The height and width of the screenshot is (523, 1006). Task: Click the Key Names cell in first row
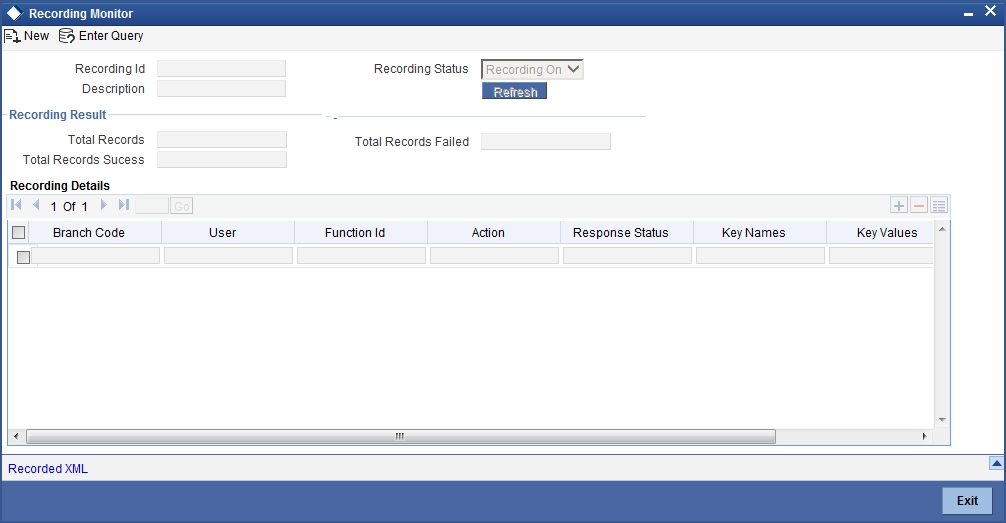point(760,256)
